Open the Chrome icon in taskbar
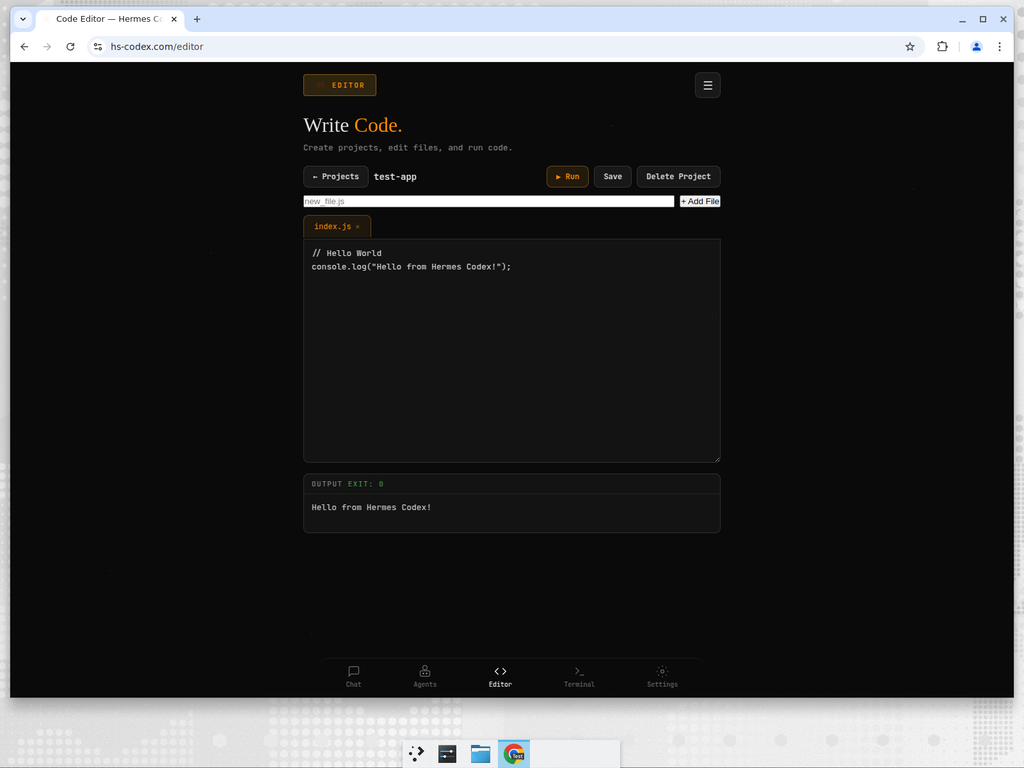 click(x=513, y=754)
